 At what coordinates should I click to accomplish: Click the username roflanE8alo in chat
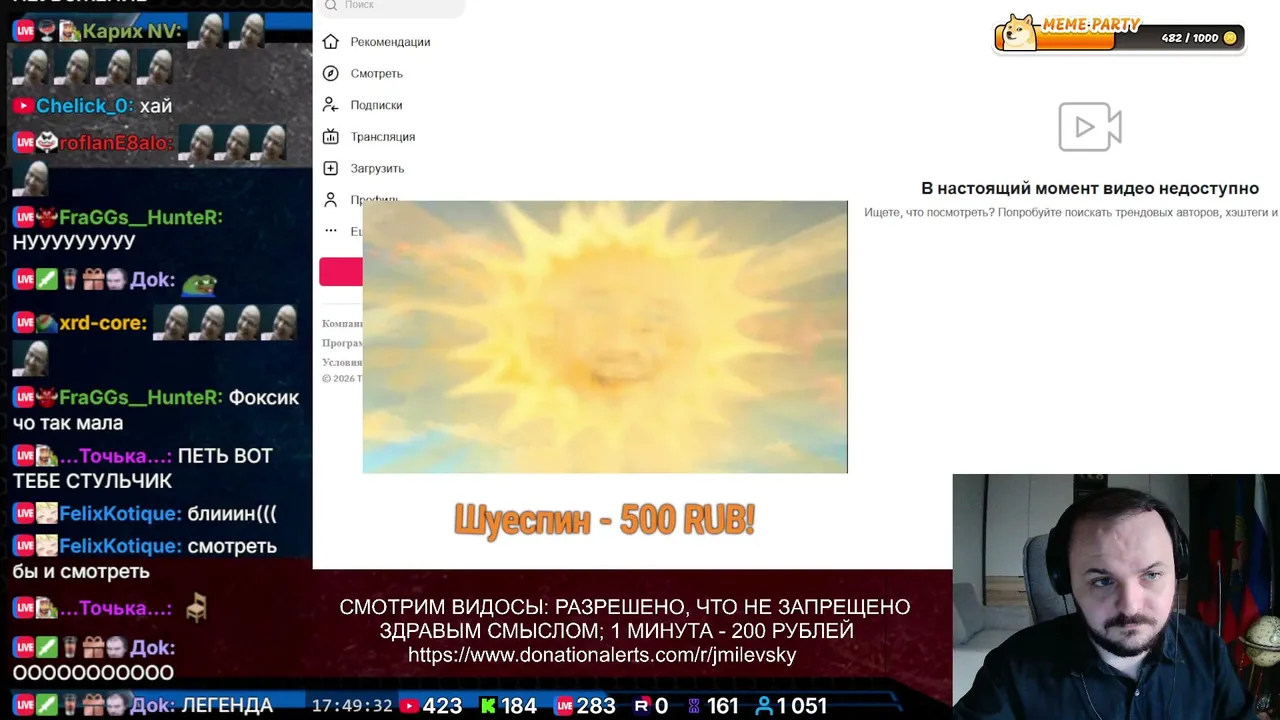[x=115, y=143]
